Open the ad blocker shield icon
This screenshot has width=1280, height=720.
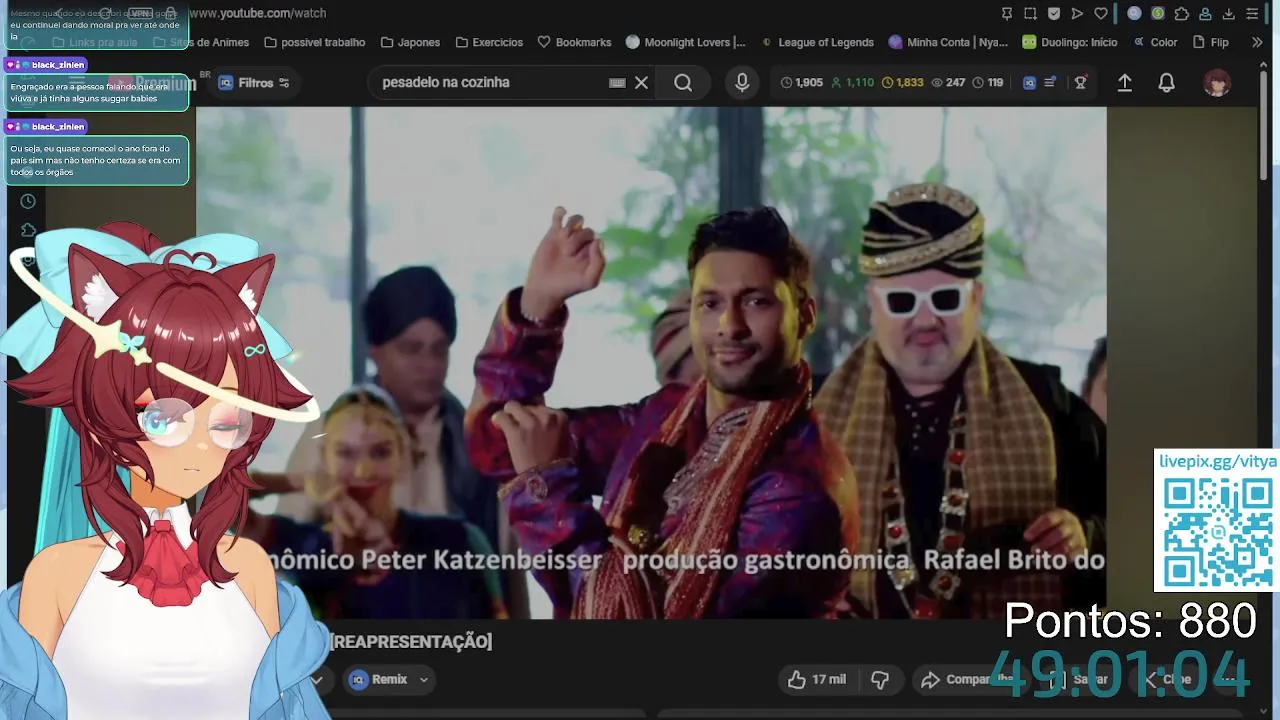(1054, 13)
